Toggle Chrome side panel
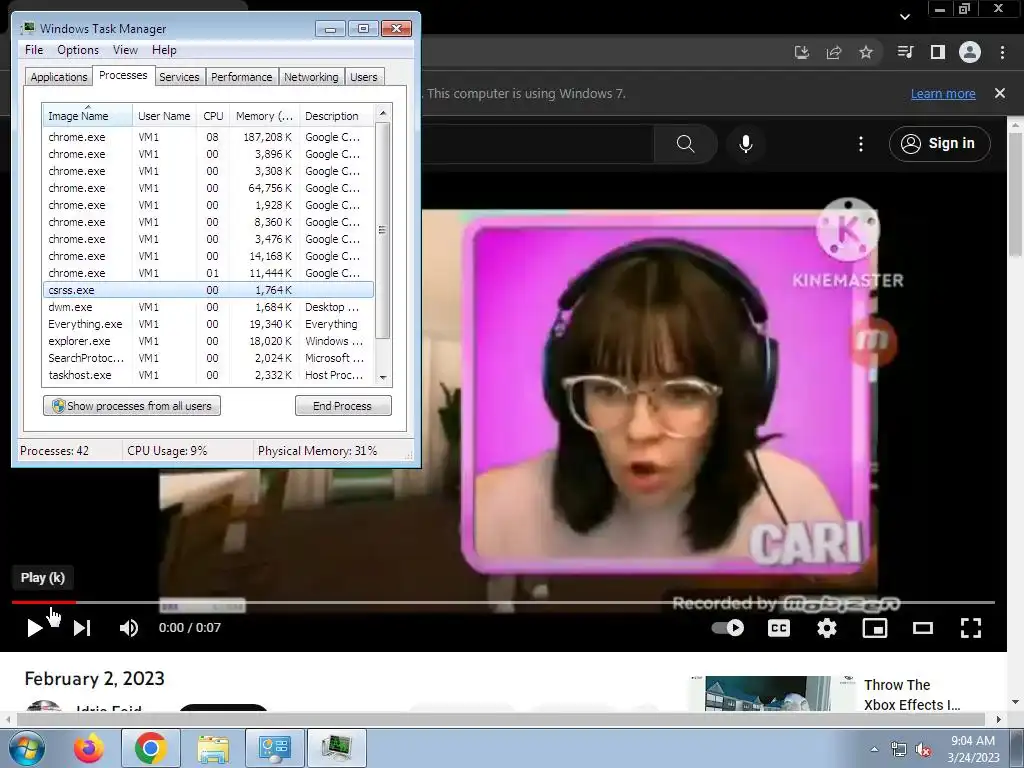This screenshot has height=768, width=1024. (938, 52)
